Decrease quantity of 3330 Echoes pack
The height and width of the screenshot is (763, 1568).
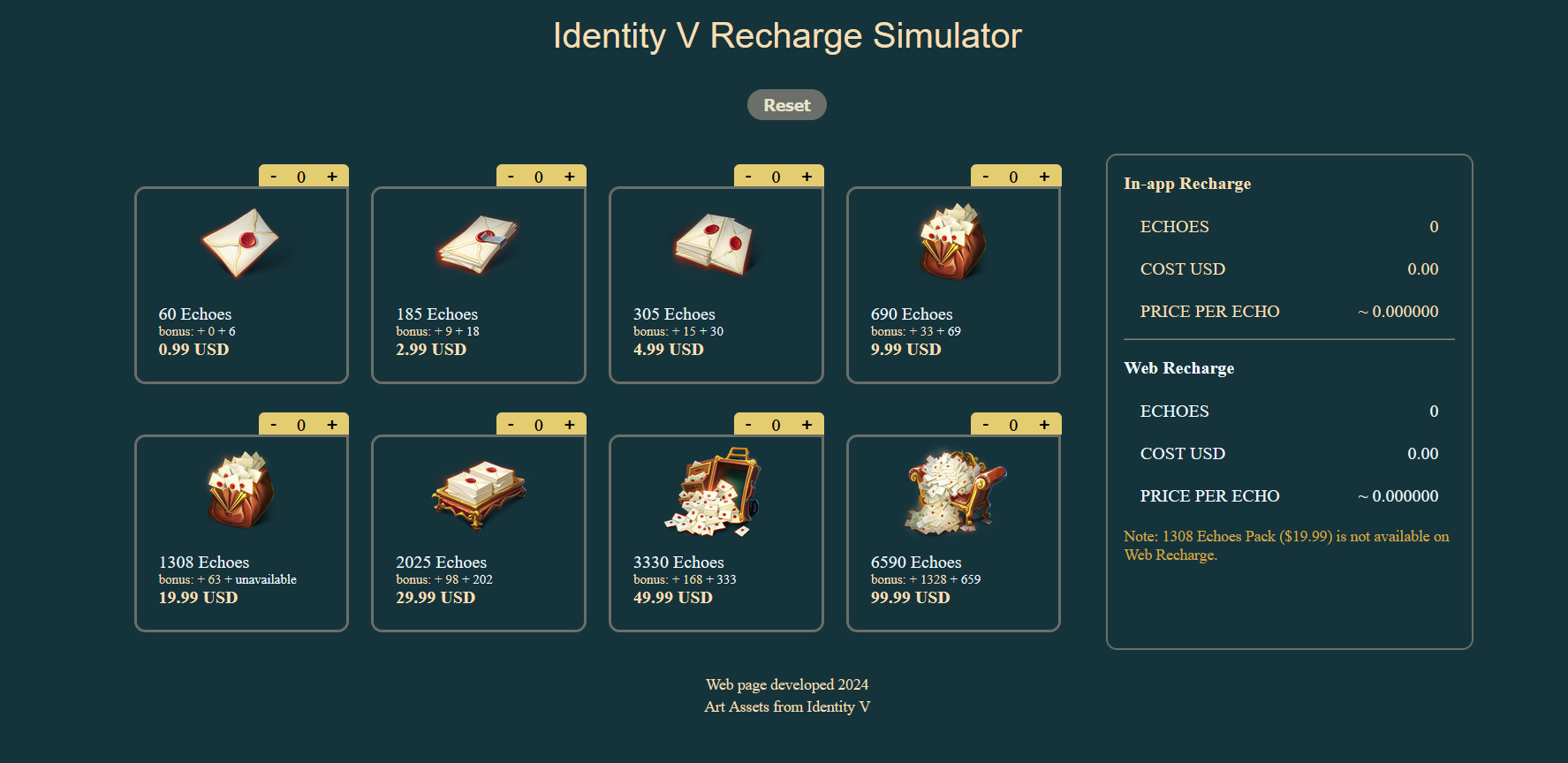[749, 425]
